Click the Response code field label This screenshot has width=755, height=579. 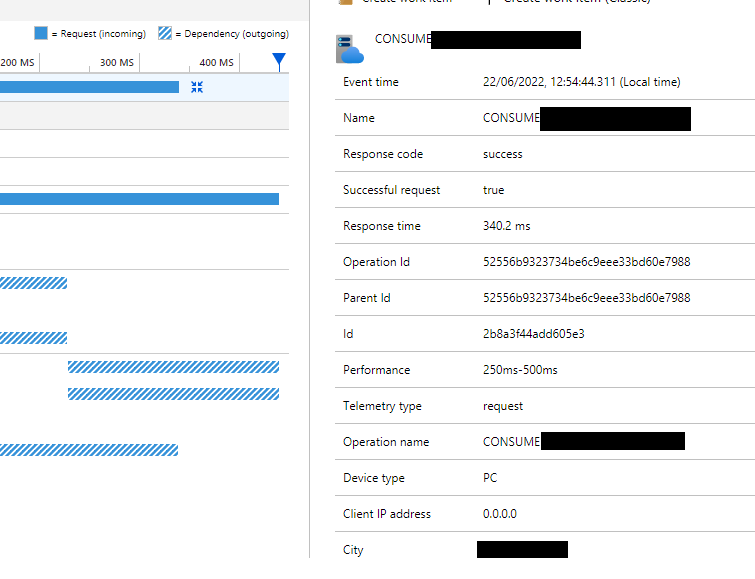pyautogui.click(x=383, y=154)
